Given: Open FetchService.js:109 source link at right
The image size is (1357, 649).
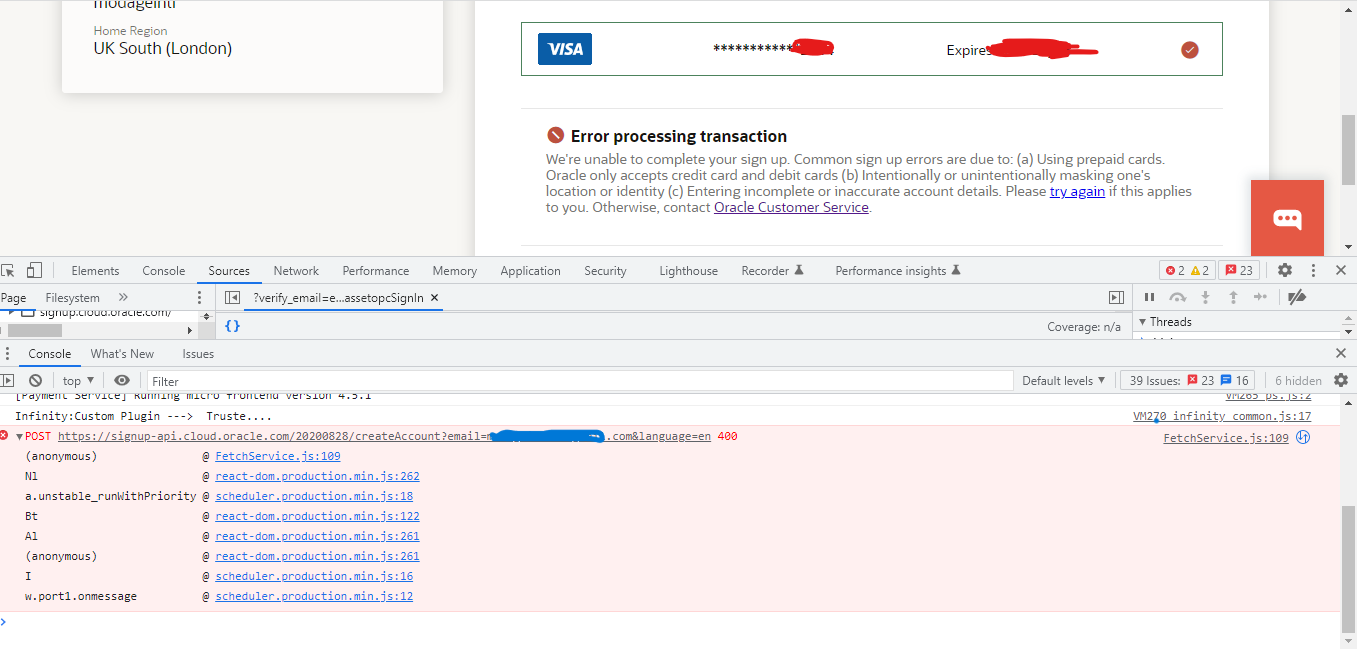Looking at the screenshot, I should coord(1226,437).
